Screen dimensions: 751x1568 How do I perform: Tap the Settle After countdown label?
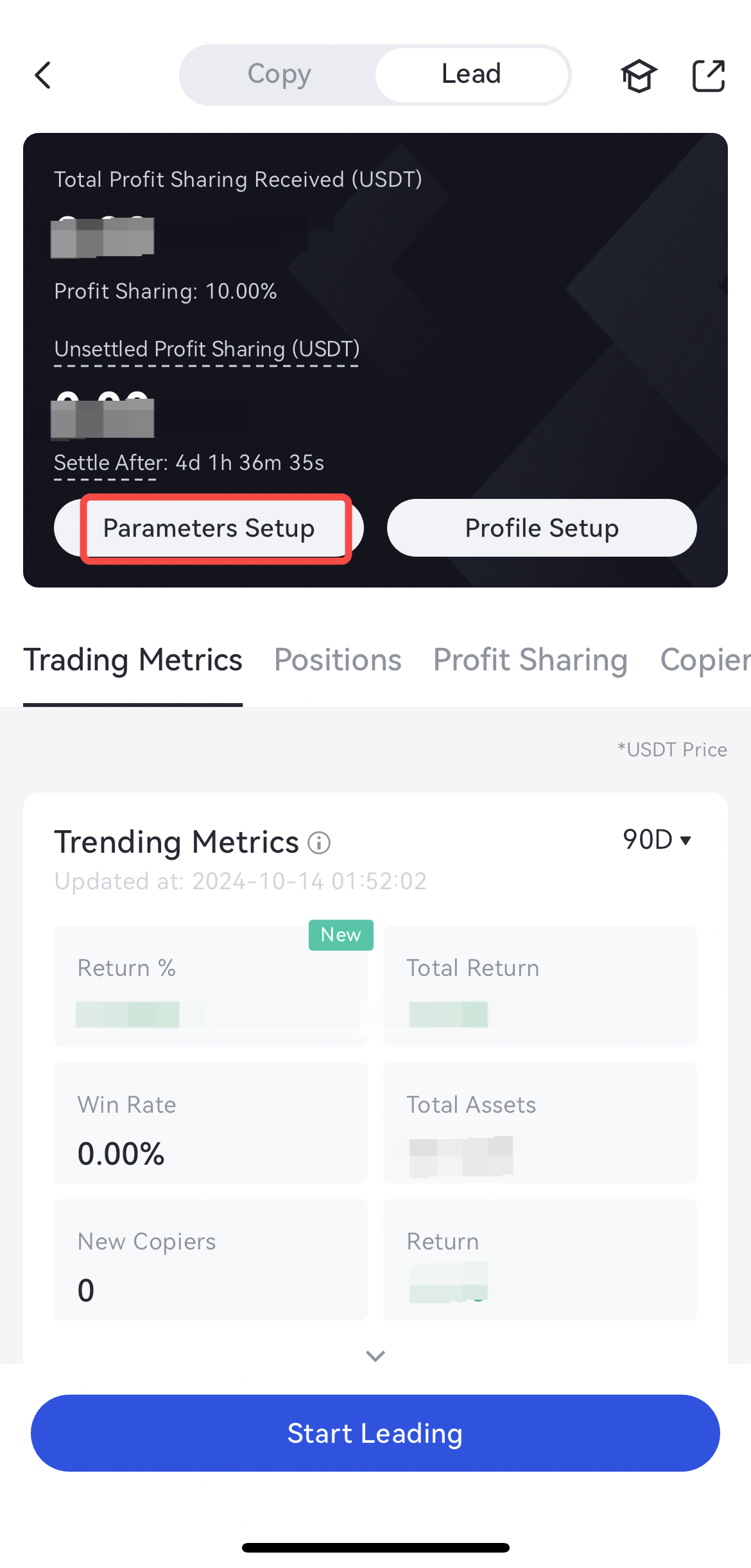pyautogui.click(x=189, y=463)
